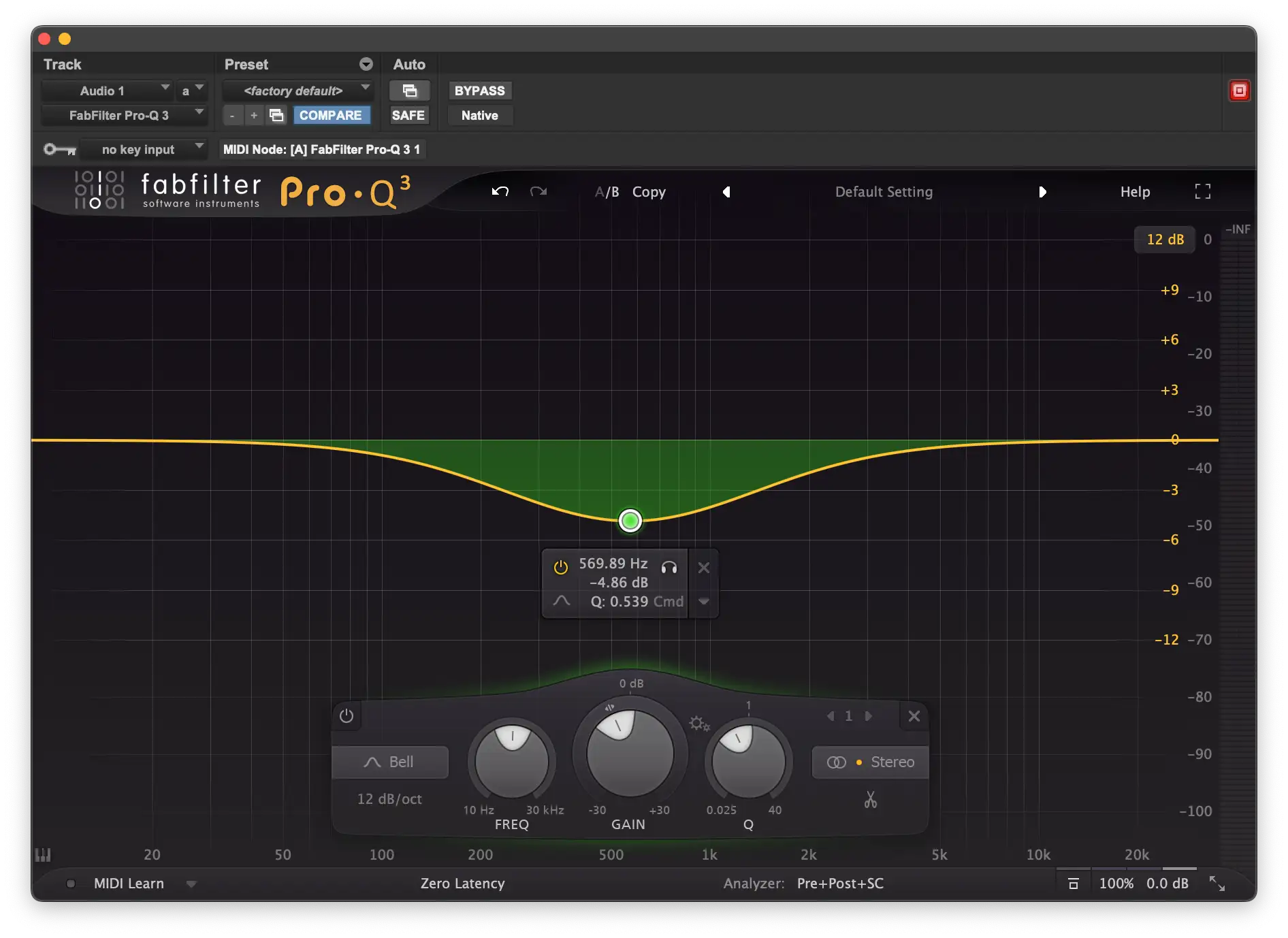Image resolution: width=1288 pixels, height=938 pixels.
Task: Click the GAIN knob
Action: (x=630, y=754)
